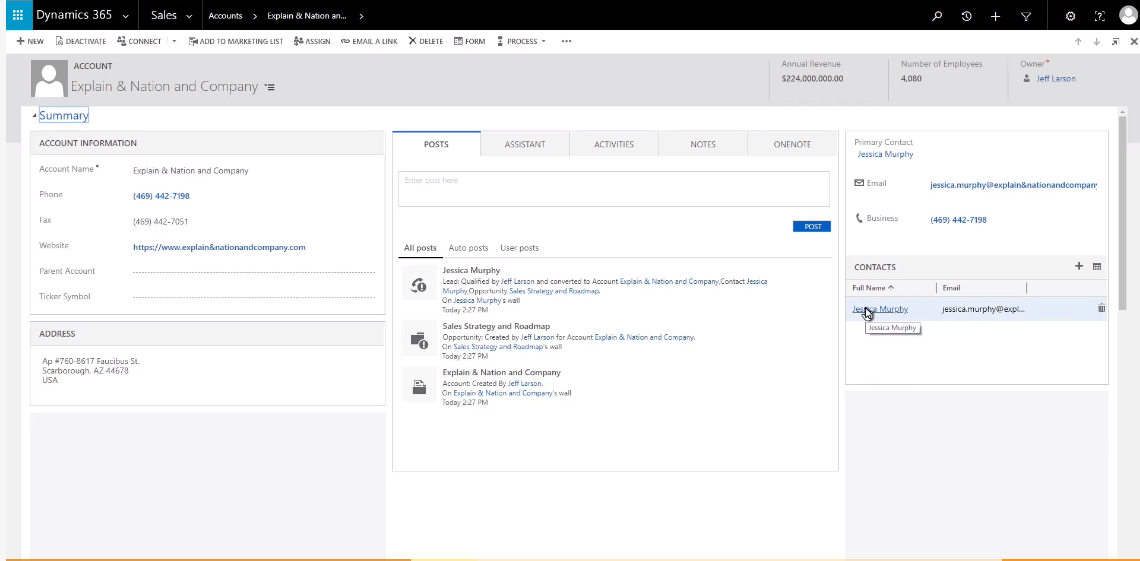1140x561 pixels.
Task: Click the Enter post here field
Action: pos(614,189)
